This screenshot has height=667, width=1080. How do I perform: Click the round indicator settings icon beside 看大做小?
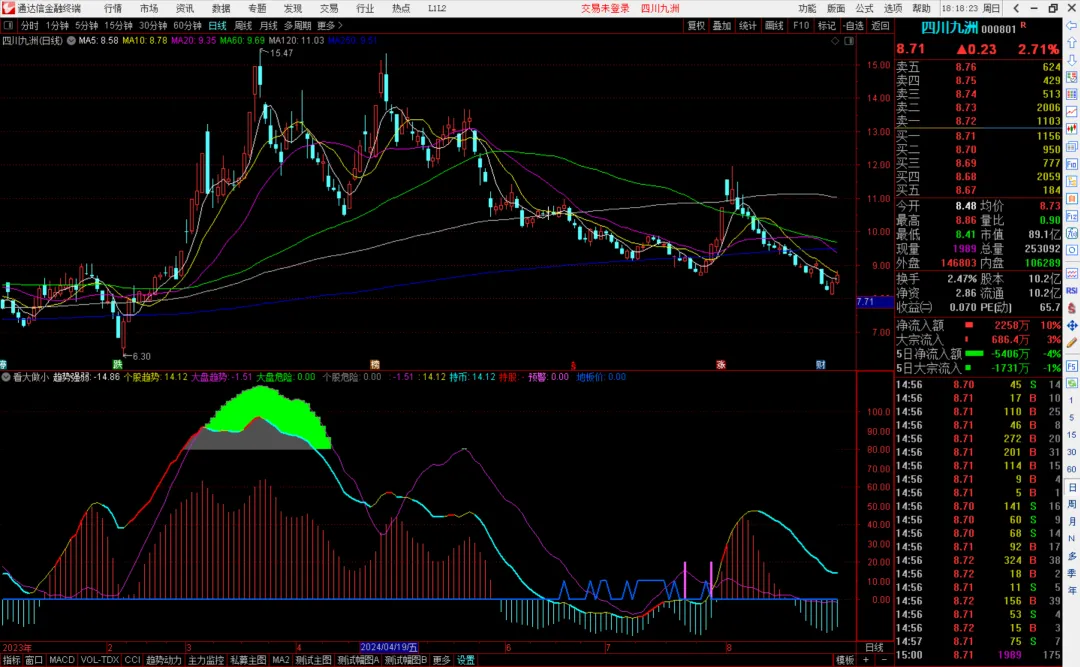click(6, 377)
